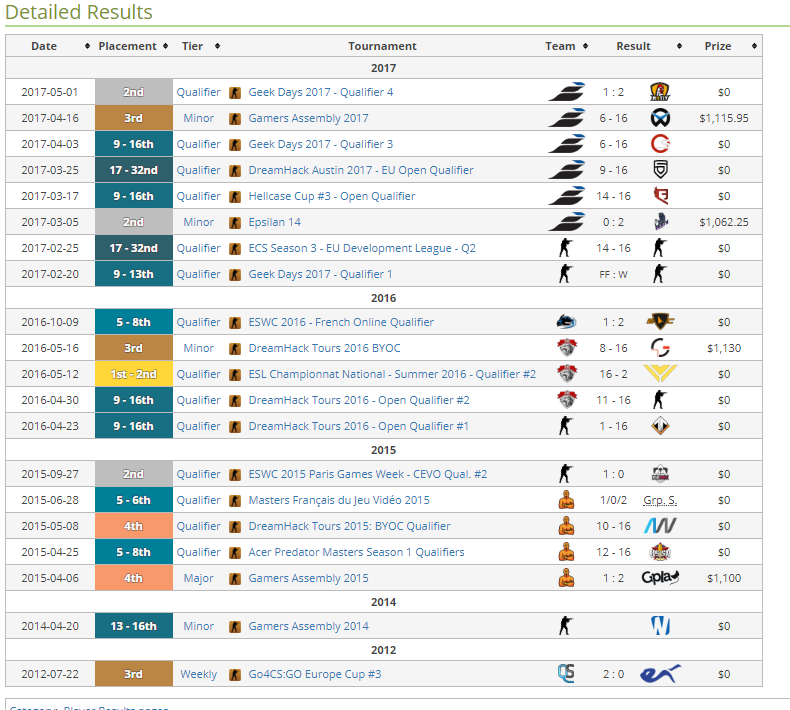Open Go4CS:GO Europe Cup #3 link
Screen dimensions: 790x710
pos(315,674)
